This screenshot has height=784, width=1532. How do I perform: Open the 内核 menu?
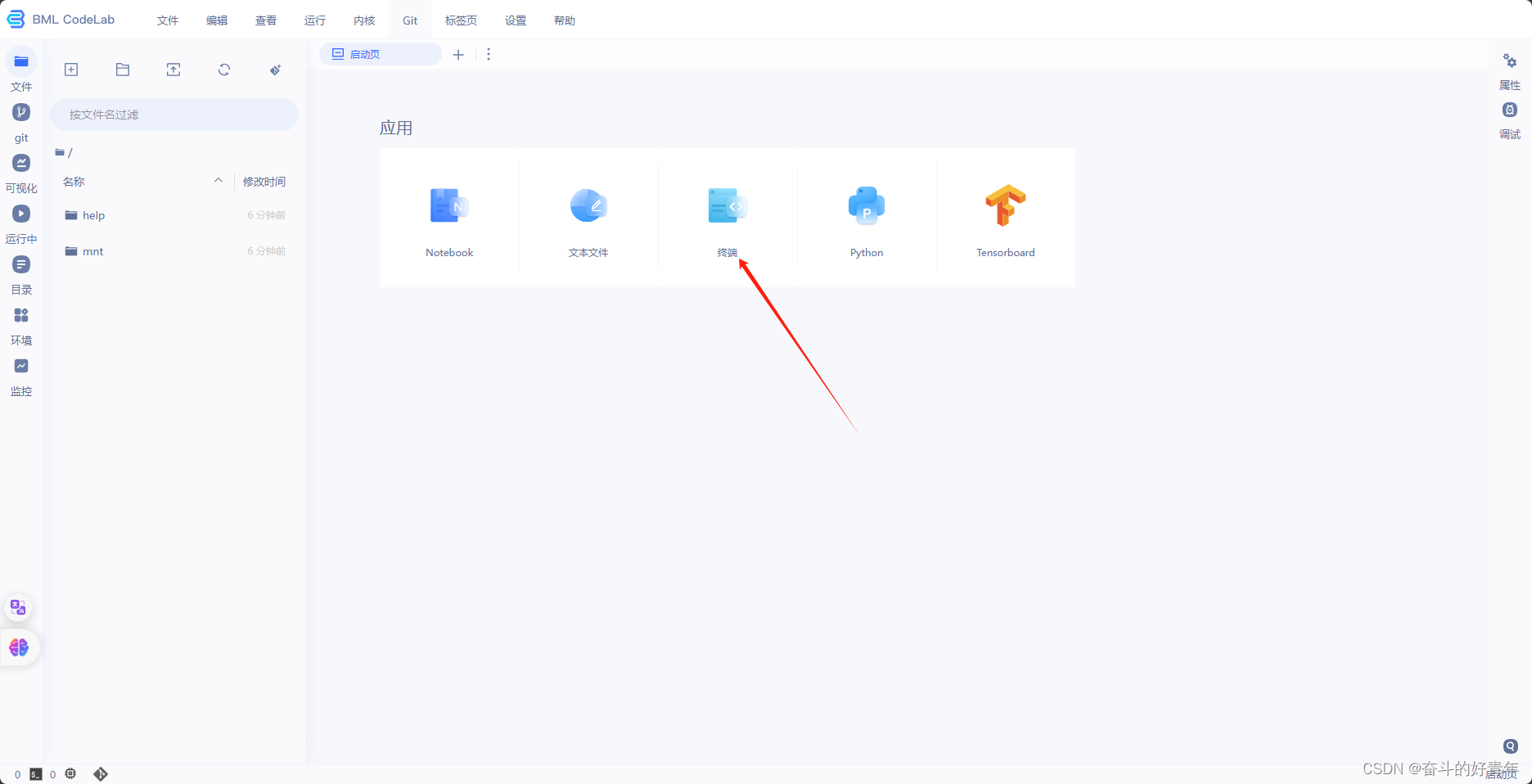(364, 20)
